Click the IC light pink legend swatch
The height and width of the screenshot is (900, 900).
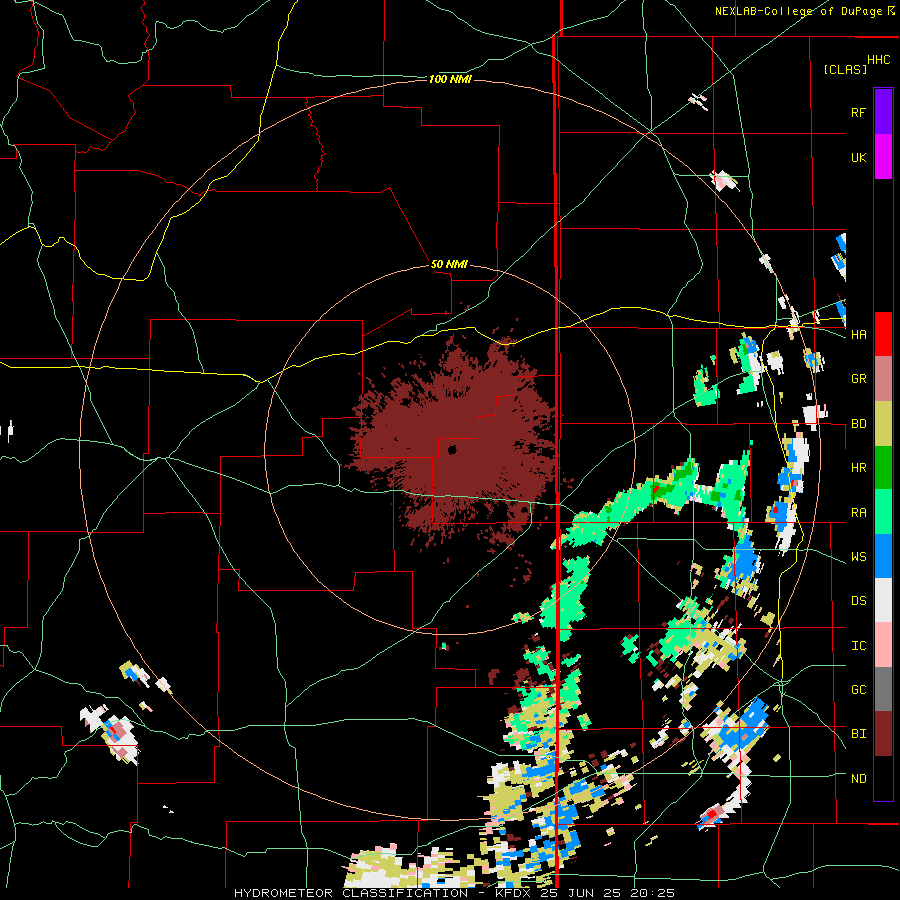coord(883,645)
